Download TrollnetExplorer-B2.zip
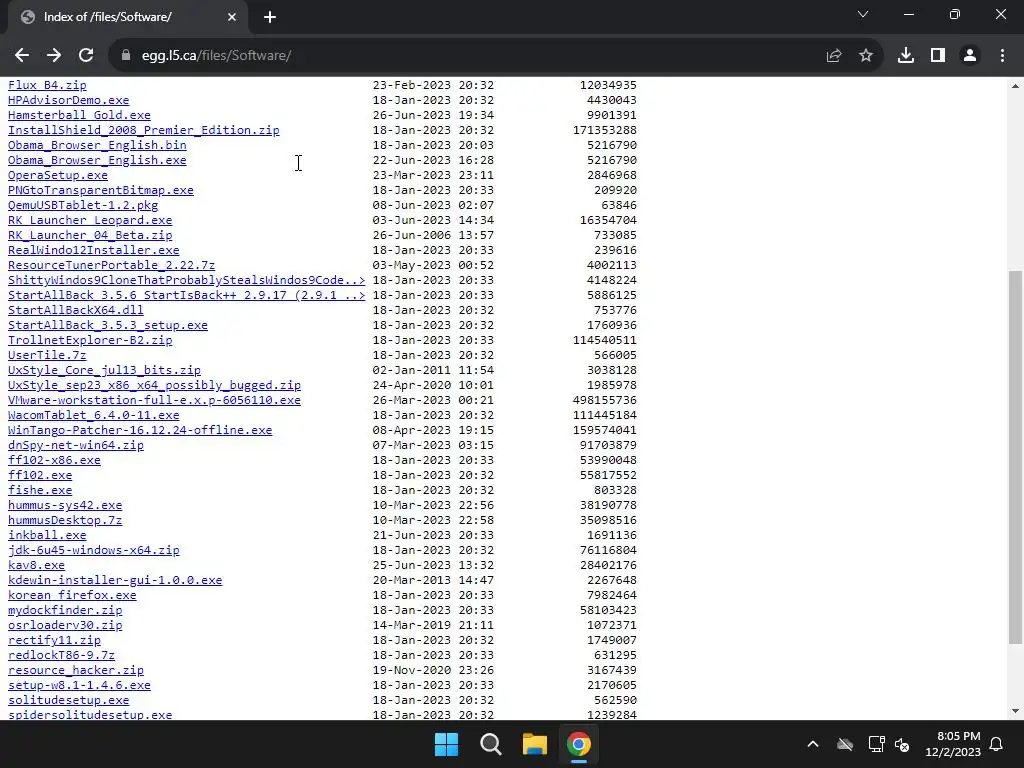 pyautogui.click(x=90, y=340)
